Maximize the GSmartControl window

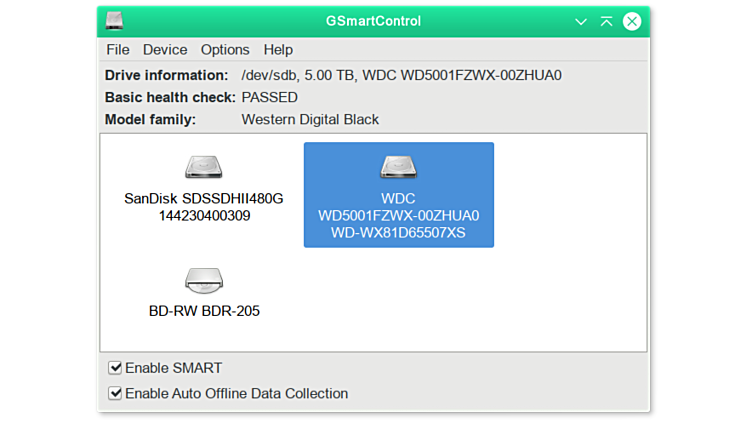click(x=606, y=21)
